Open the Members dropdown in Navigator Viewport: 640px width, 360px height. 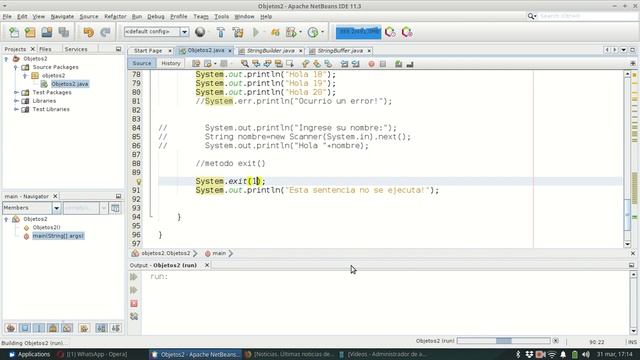tap(56, 208)
